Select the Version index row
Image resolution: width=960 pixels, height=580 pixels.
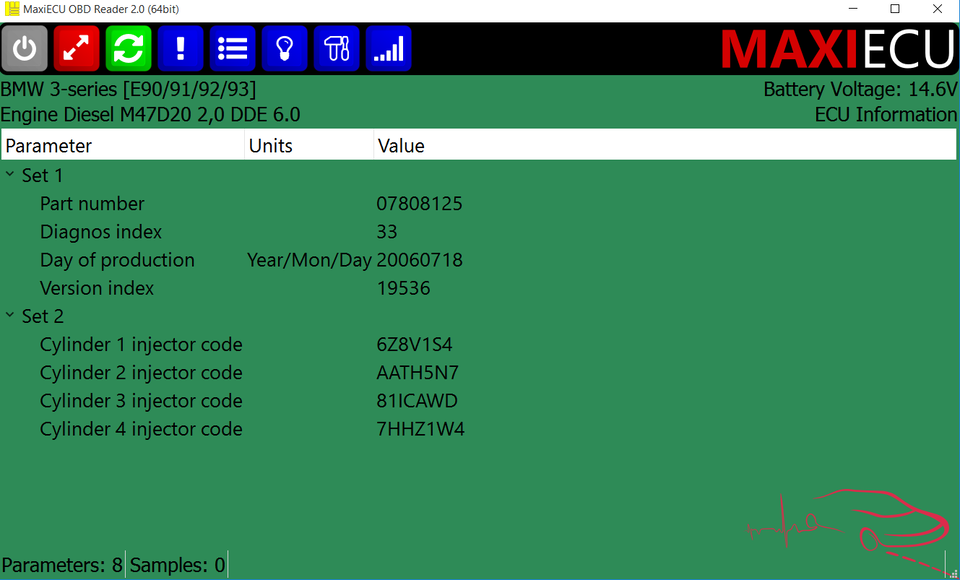[479, 288]
